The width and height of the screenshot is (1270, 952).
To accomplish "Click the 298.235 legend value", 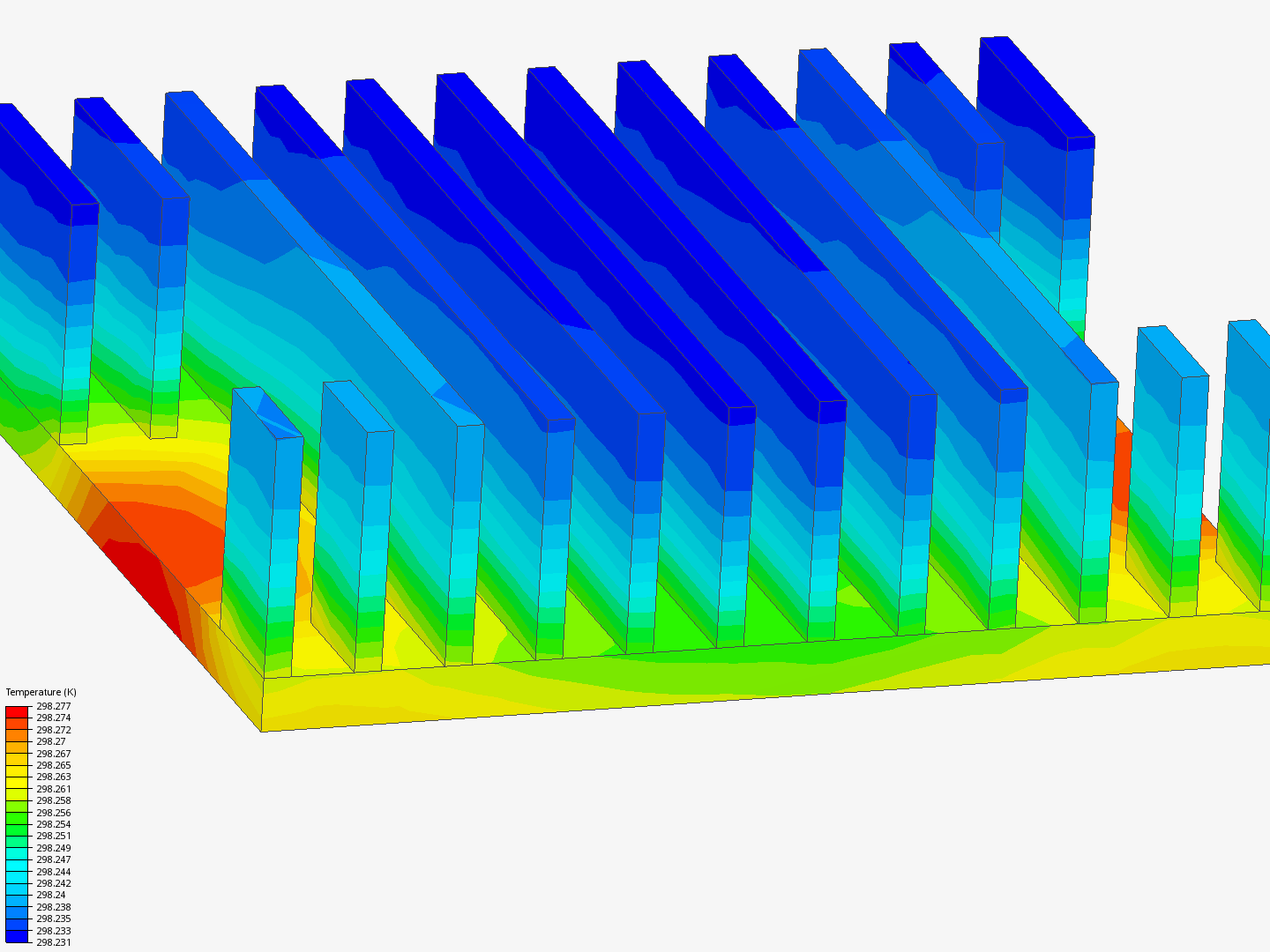I will [54, 919].
